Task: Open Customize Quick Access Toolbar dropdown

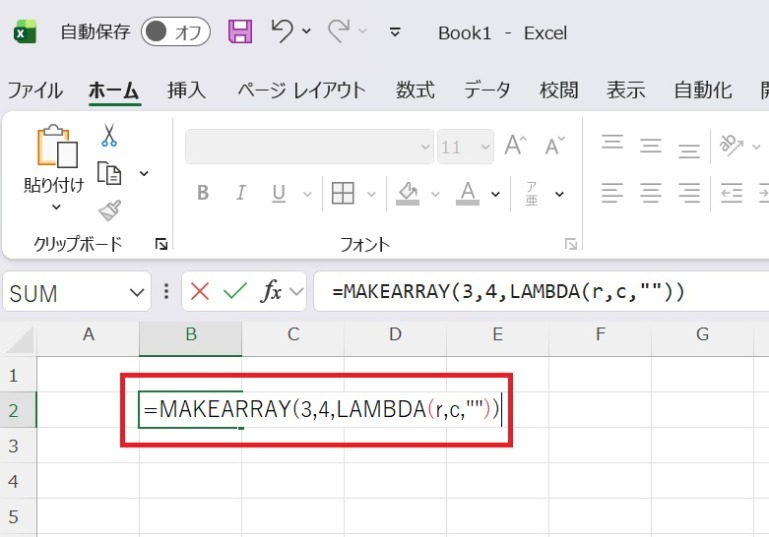Action: tap(395, 32)
